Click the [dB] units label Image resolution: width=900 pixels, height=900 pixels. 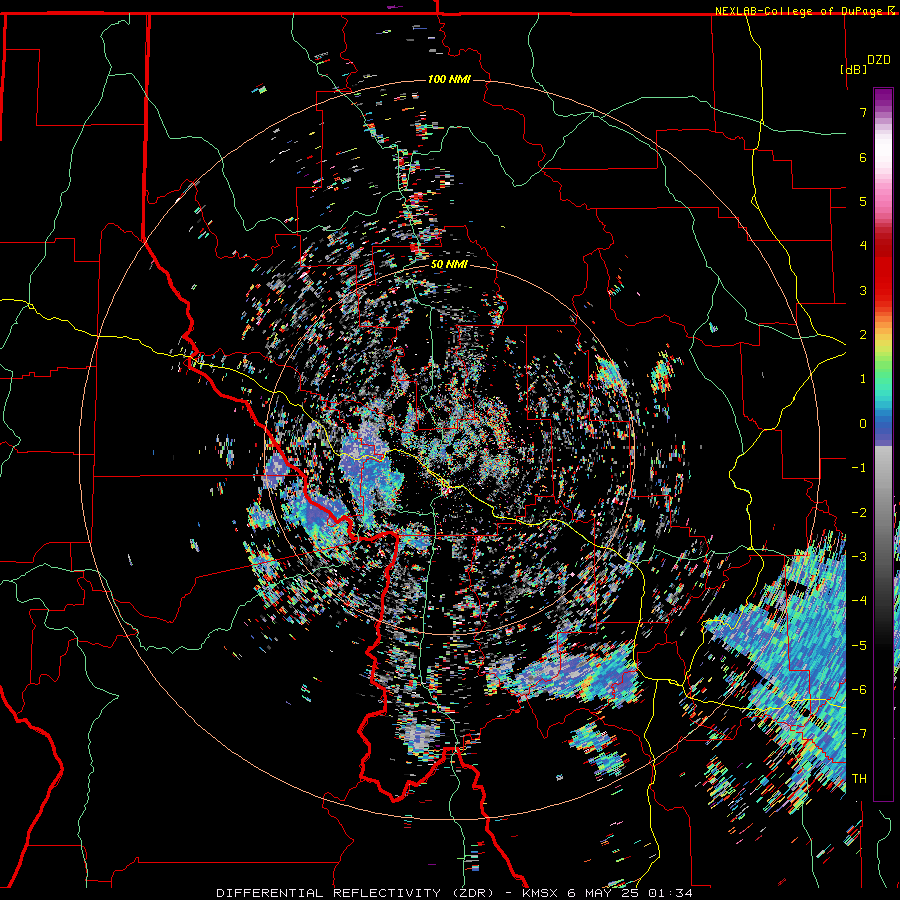click(x=854, y=69)
